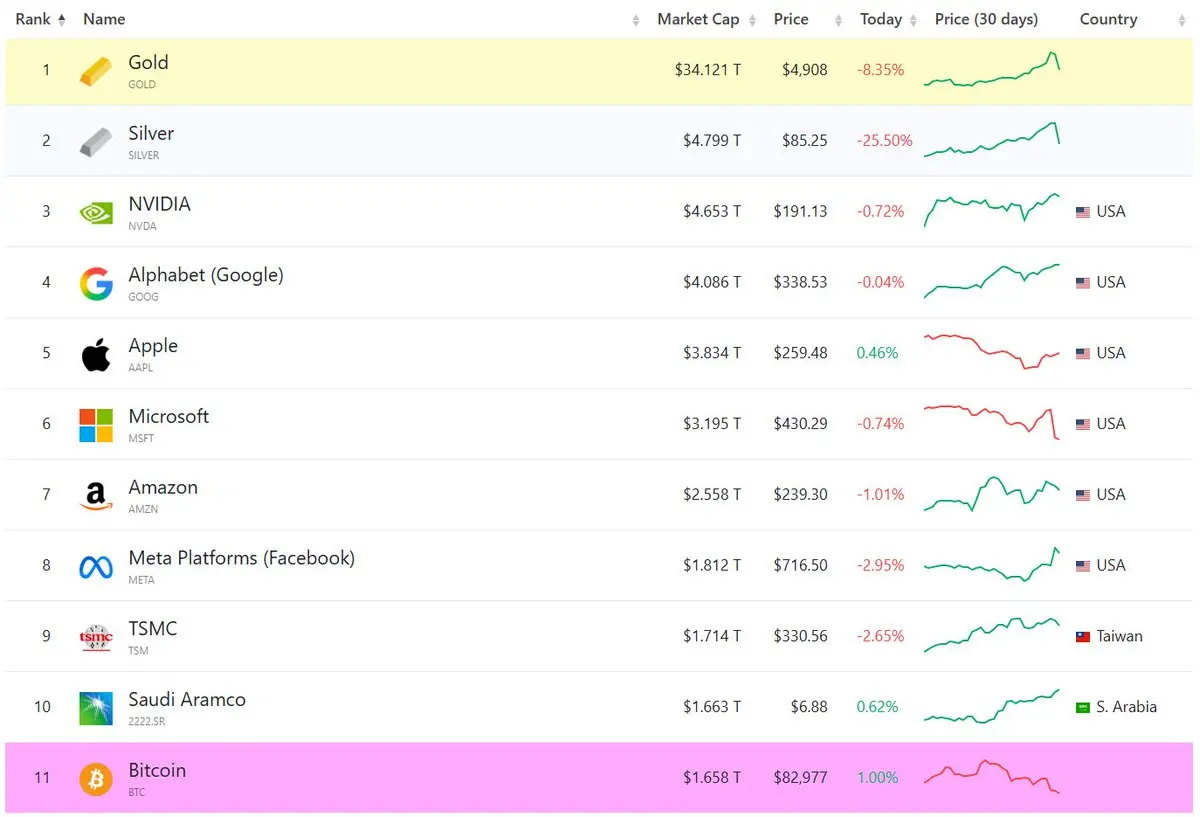Sort table by Today column

(881, 19)
